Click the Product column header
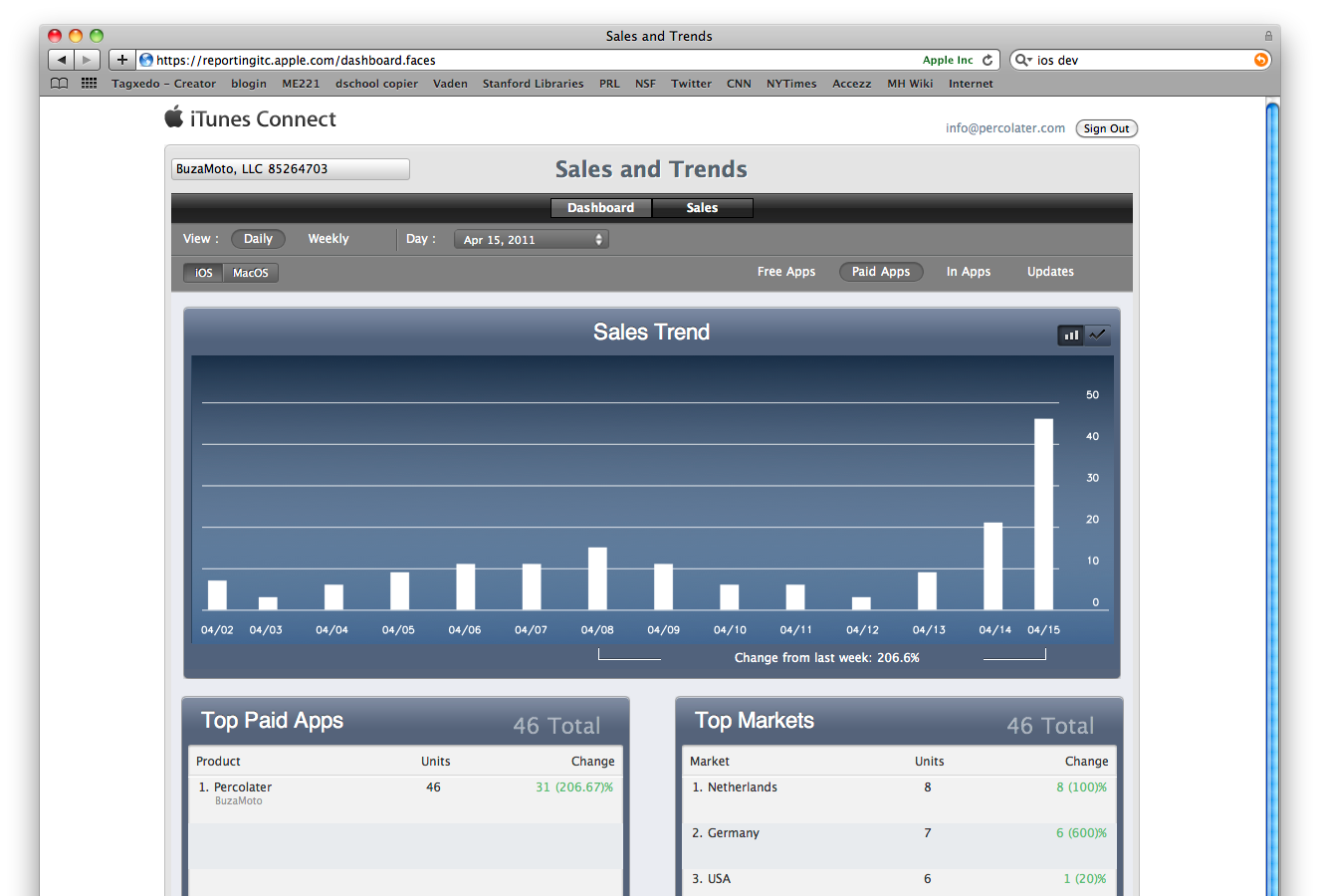1320x896 pixels. tap(218, 762)
